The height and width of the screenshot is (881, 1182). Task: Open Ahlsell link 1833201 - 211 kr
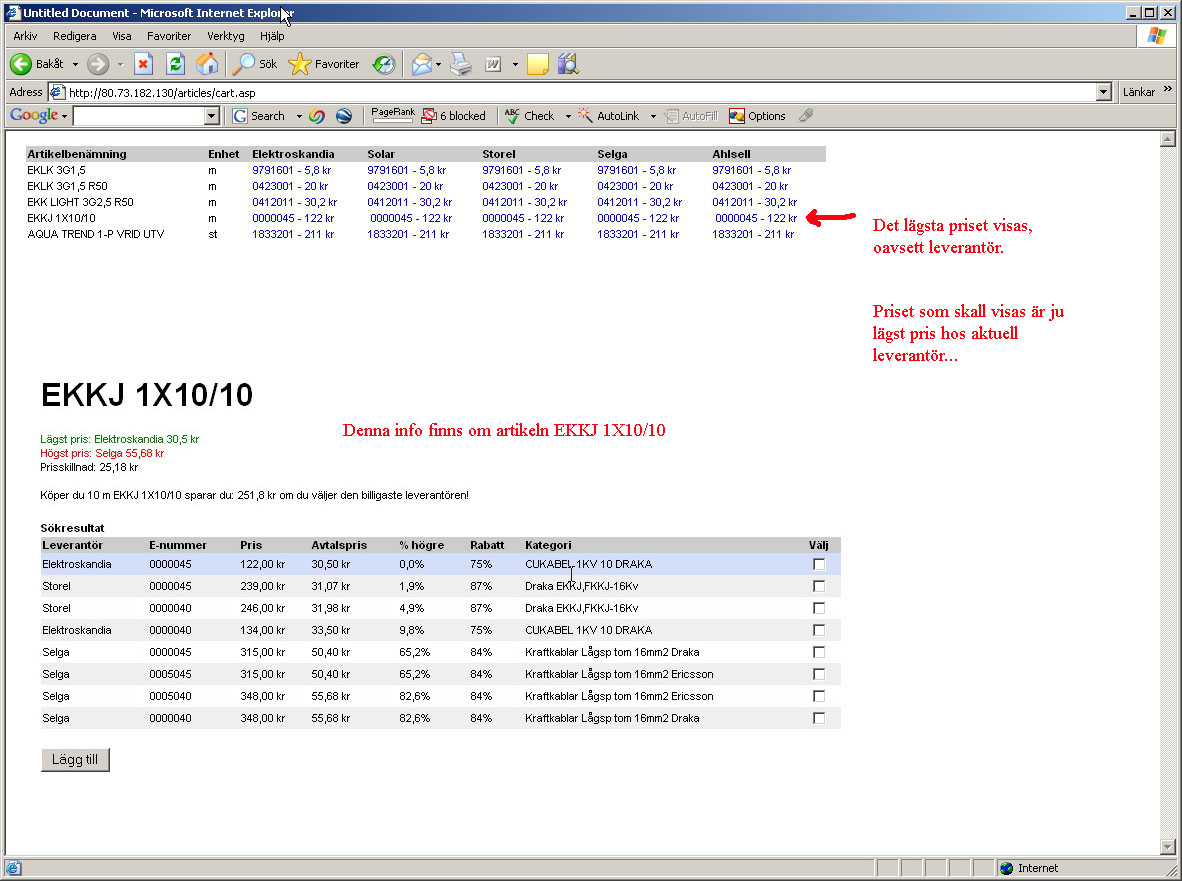click(753, 234)
